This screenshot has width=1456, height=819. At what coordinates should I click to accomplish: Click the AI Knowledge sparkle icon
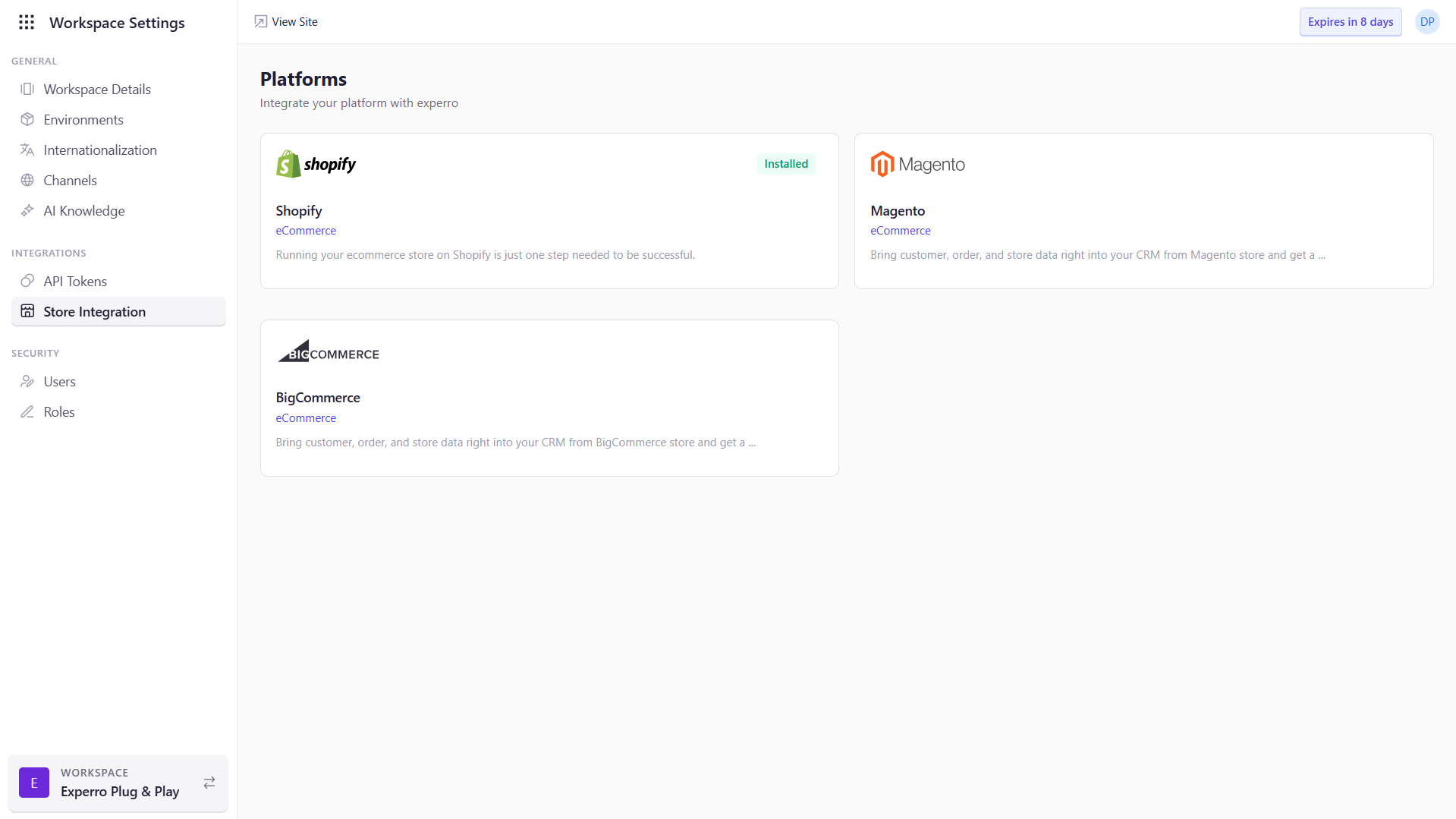pyautogui.click(x=27, y=210)
